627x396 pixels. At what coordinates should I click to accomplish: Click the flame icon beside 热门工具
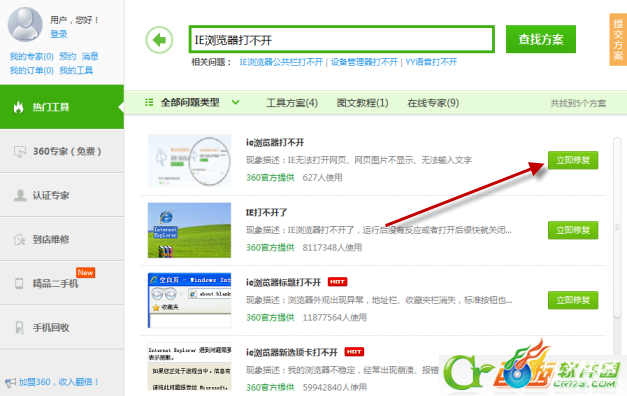click(x=18, y=107)
